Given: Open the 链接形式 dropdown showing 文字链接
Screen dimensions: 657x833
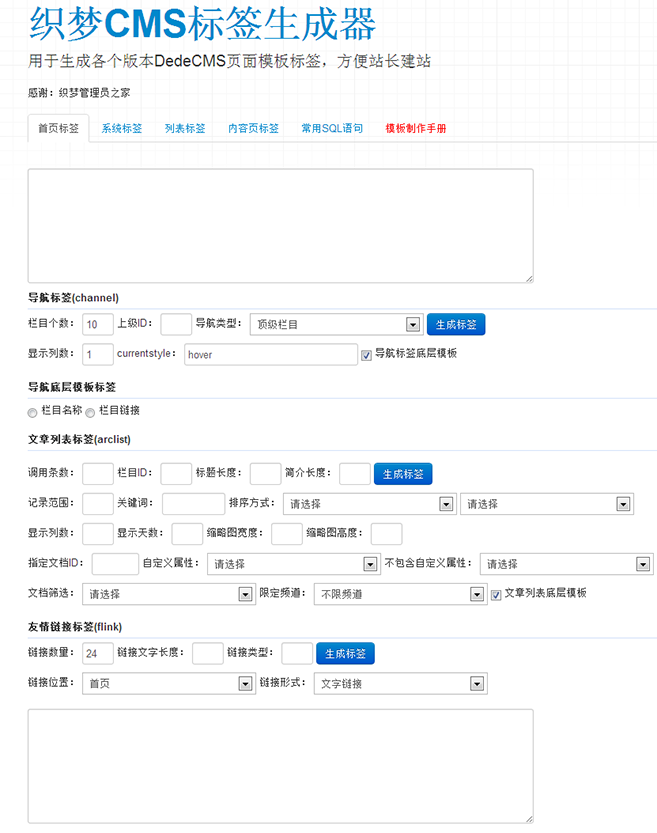Looking at the screenshot, I should (x=400, y=683).
